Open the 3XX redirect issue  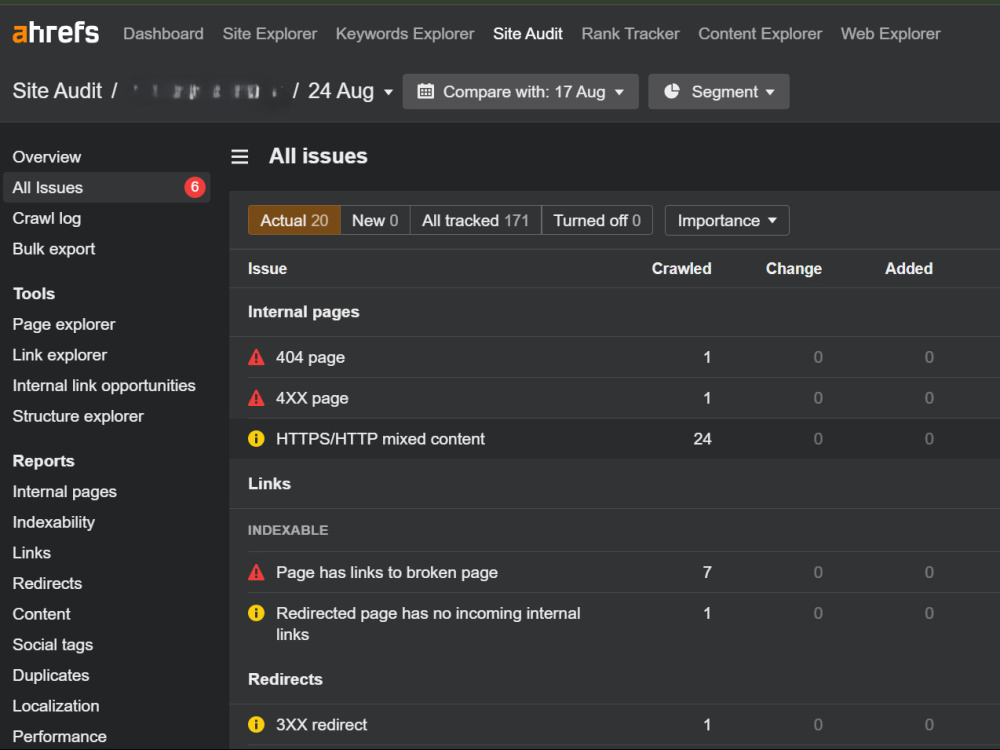[321, 724]
